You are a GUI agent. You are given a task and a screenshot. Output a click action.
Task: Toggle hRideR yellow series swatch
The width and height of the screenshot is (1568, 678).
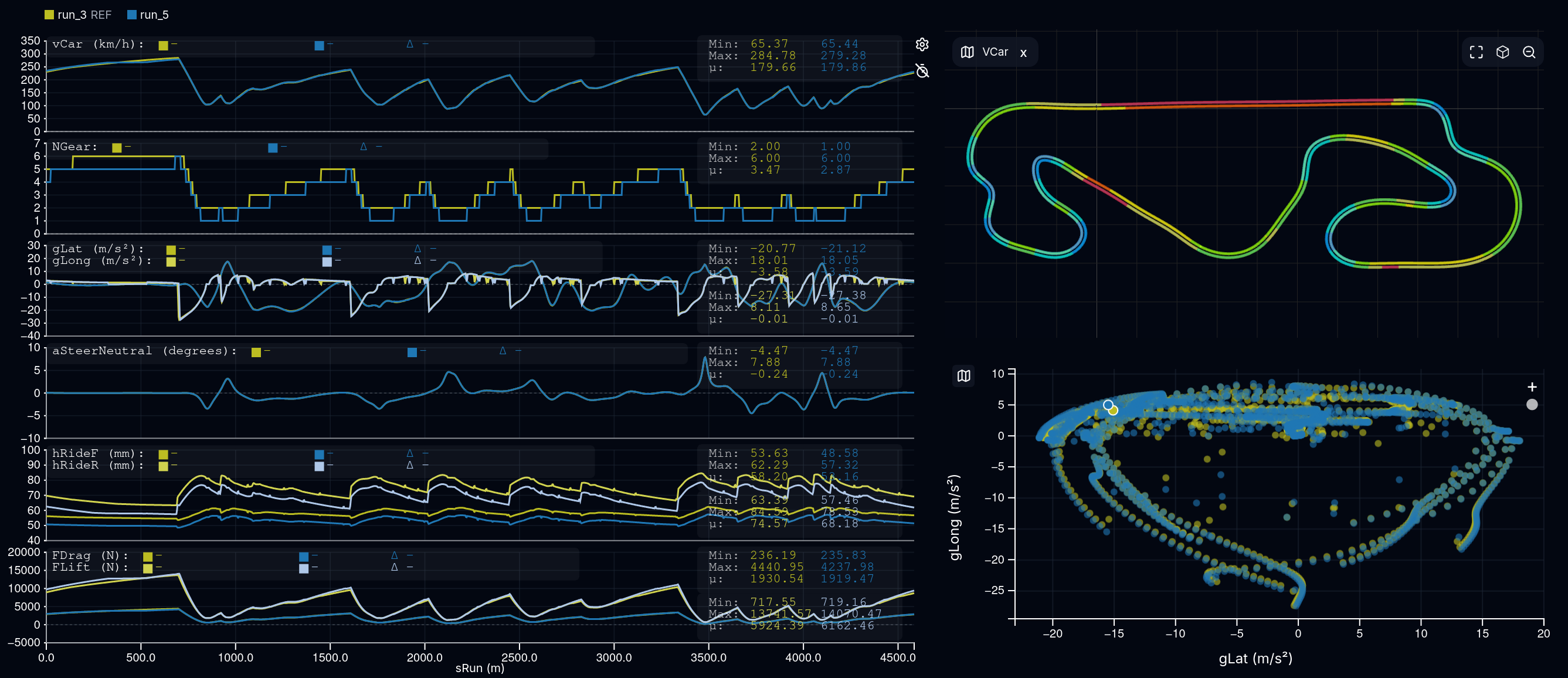[163, 466]
